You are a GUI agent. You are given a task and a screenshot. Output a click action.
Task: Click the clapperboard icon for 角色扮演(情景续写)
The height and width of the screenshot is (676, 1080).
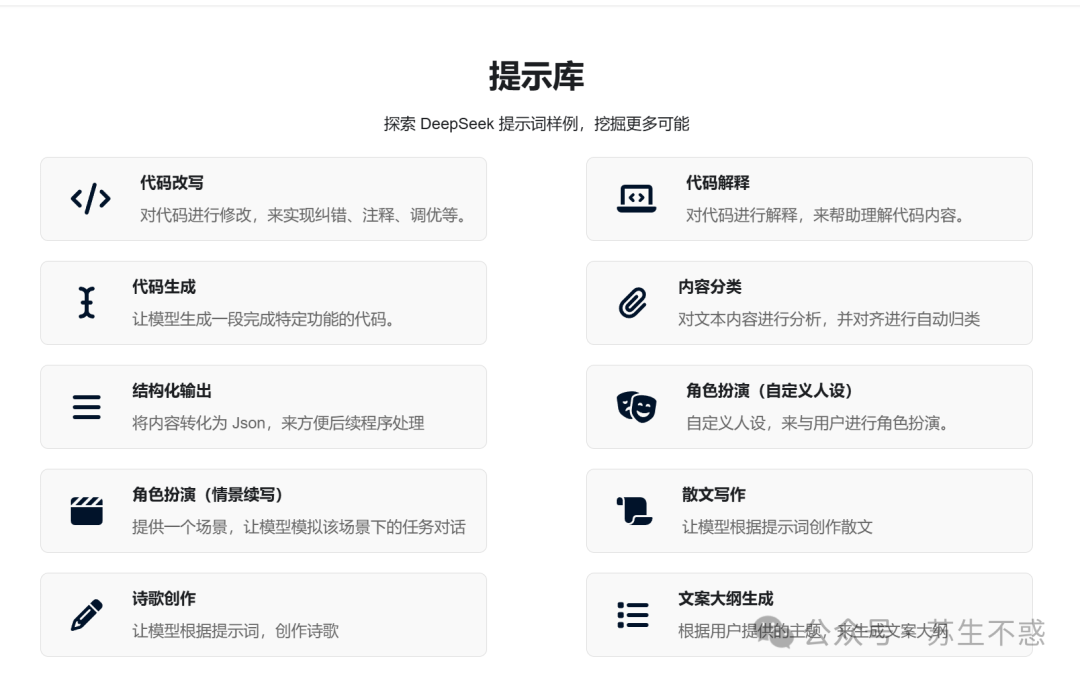87,511
